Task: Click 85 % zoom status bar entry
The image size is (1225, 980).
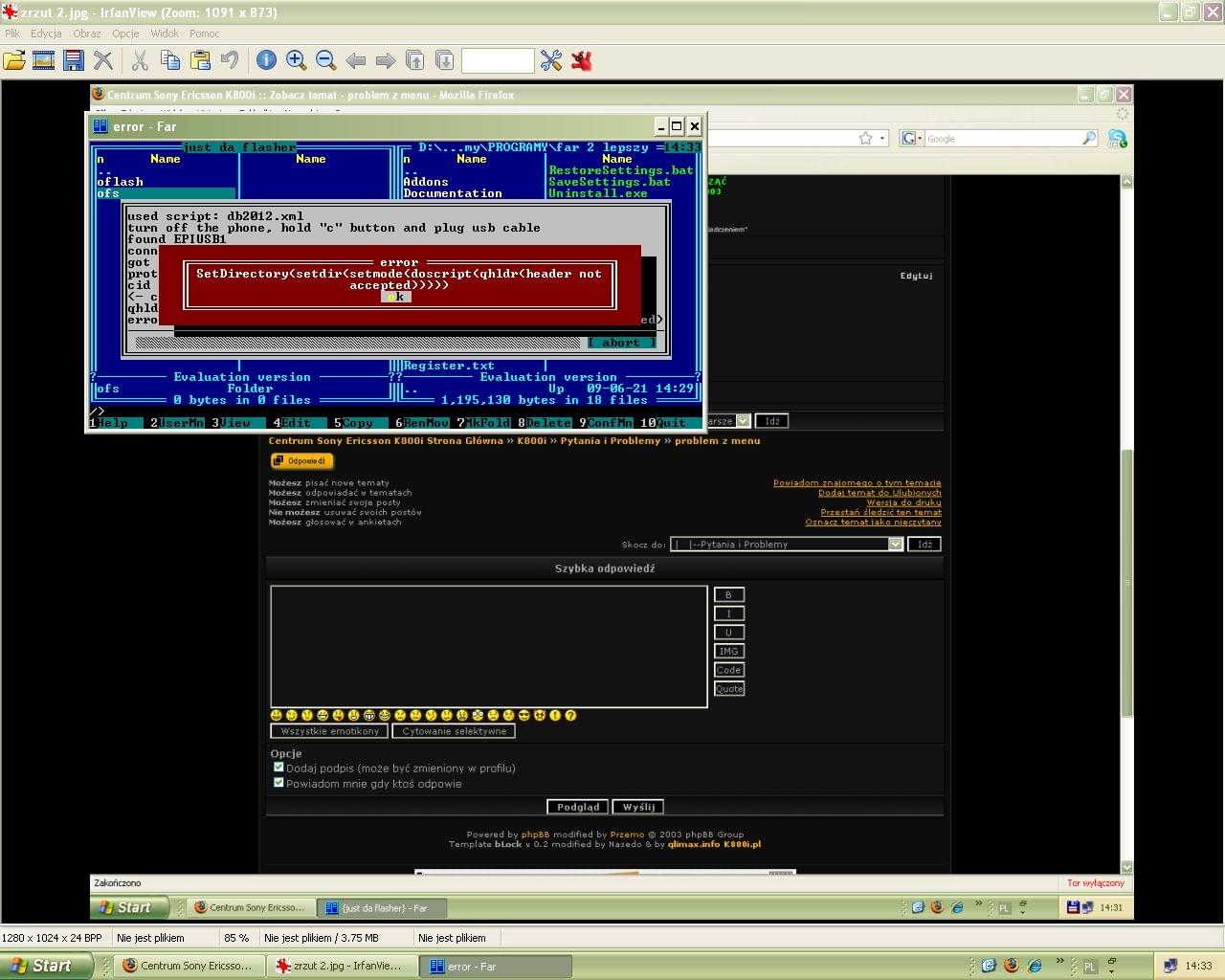Action: click(236, 938)
